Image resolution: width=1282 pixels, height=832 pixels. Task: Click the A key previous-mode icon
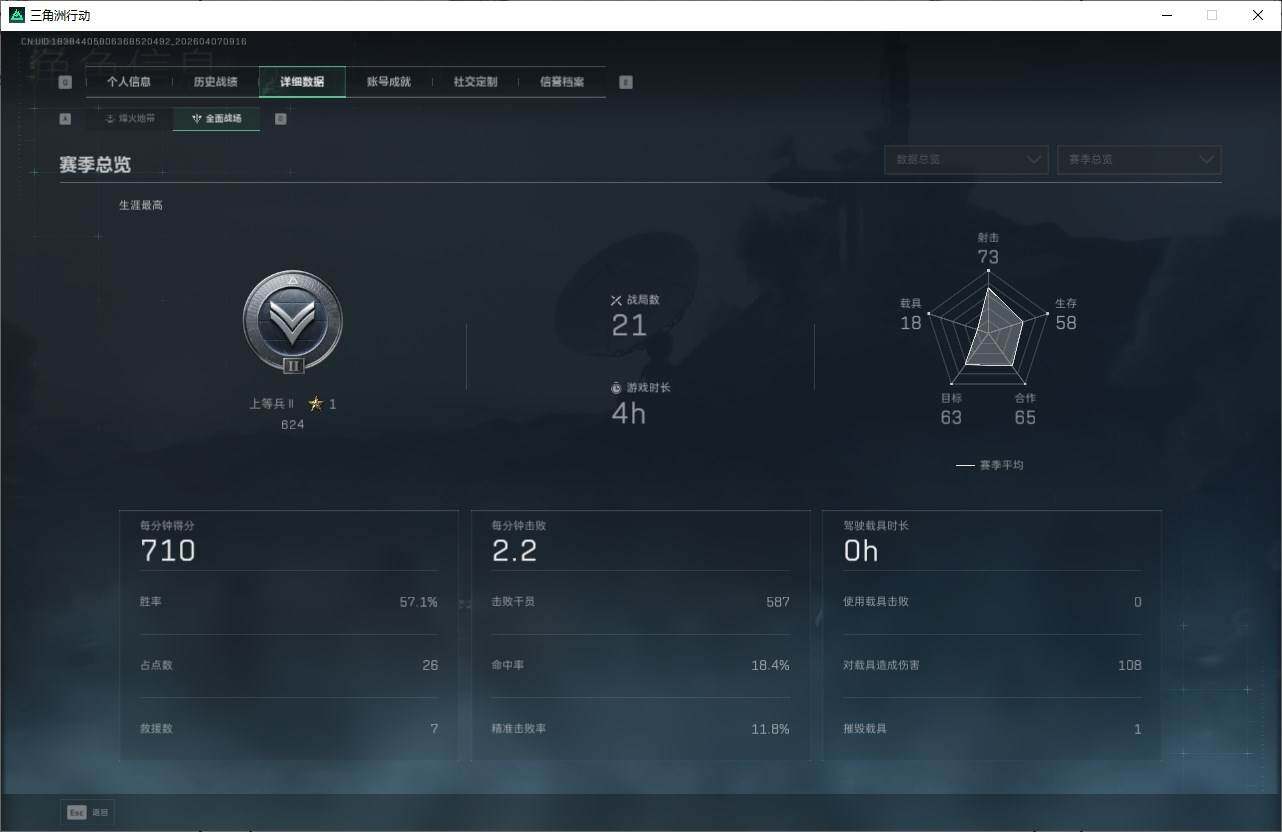click(65, 119)
